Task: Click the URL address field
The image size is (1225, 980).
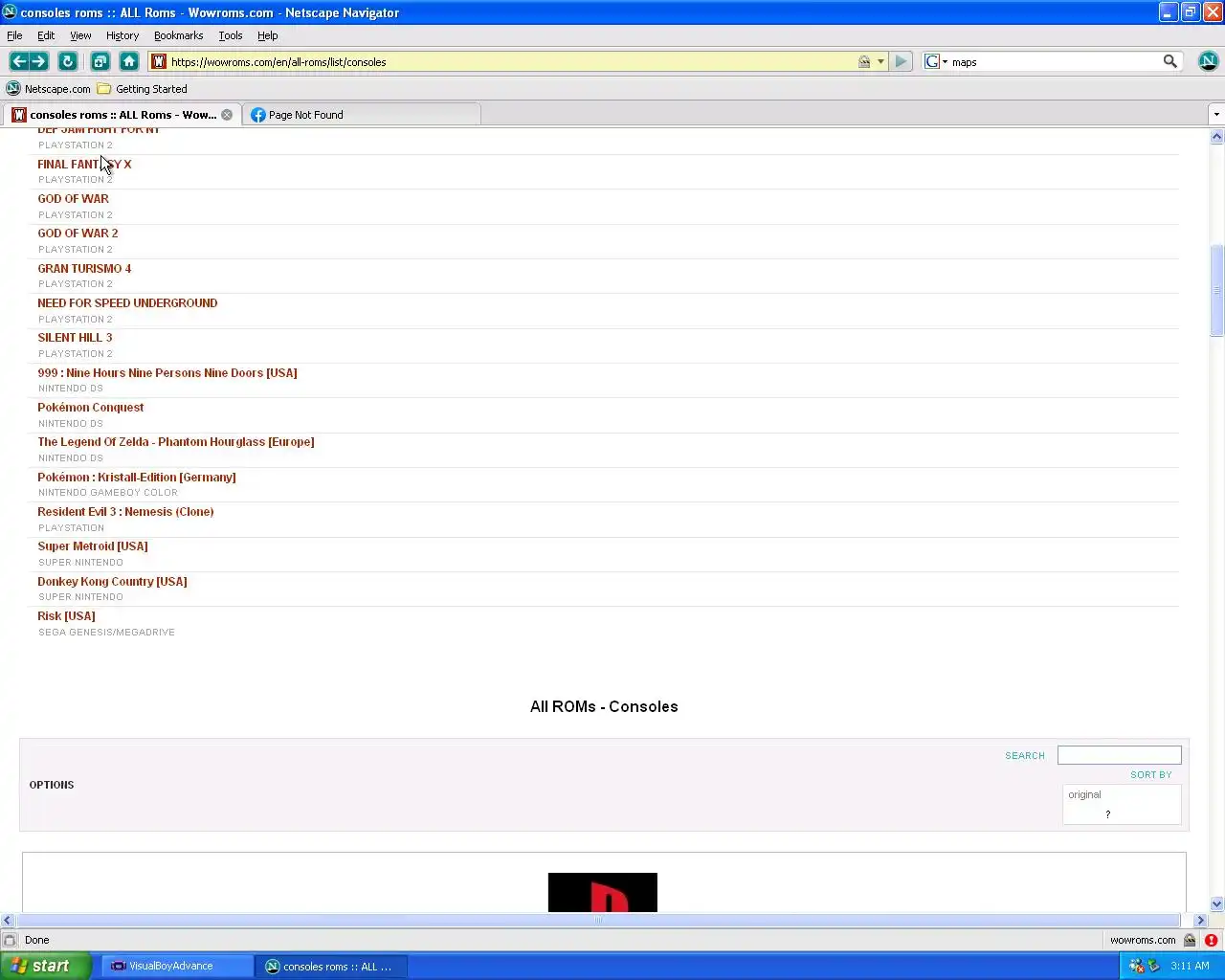Action: tap(512, 61)
